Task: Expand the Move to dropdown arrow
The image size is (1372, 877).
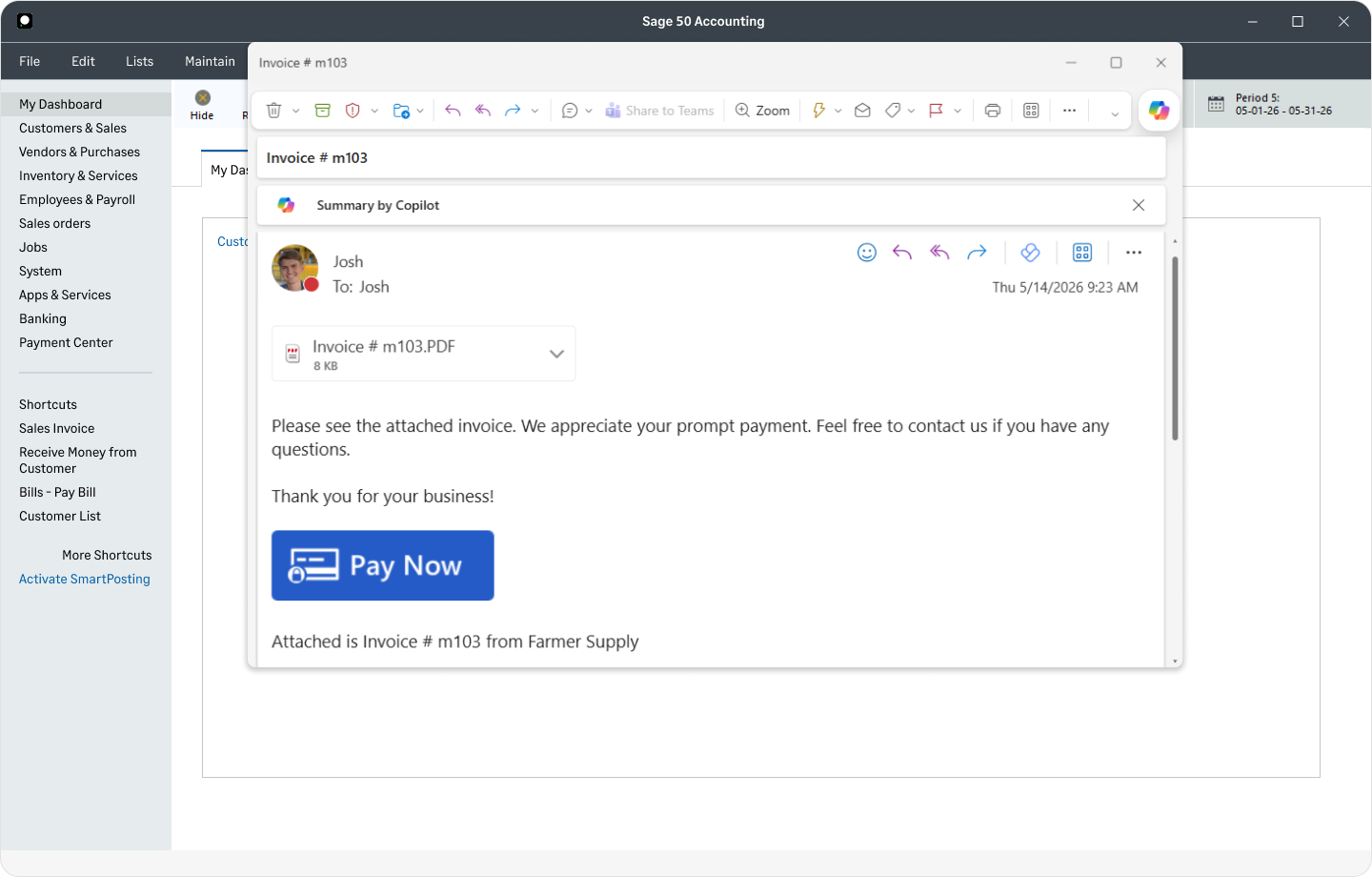Action: click(x=420, y=111)
